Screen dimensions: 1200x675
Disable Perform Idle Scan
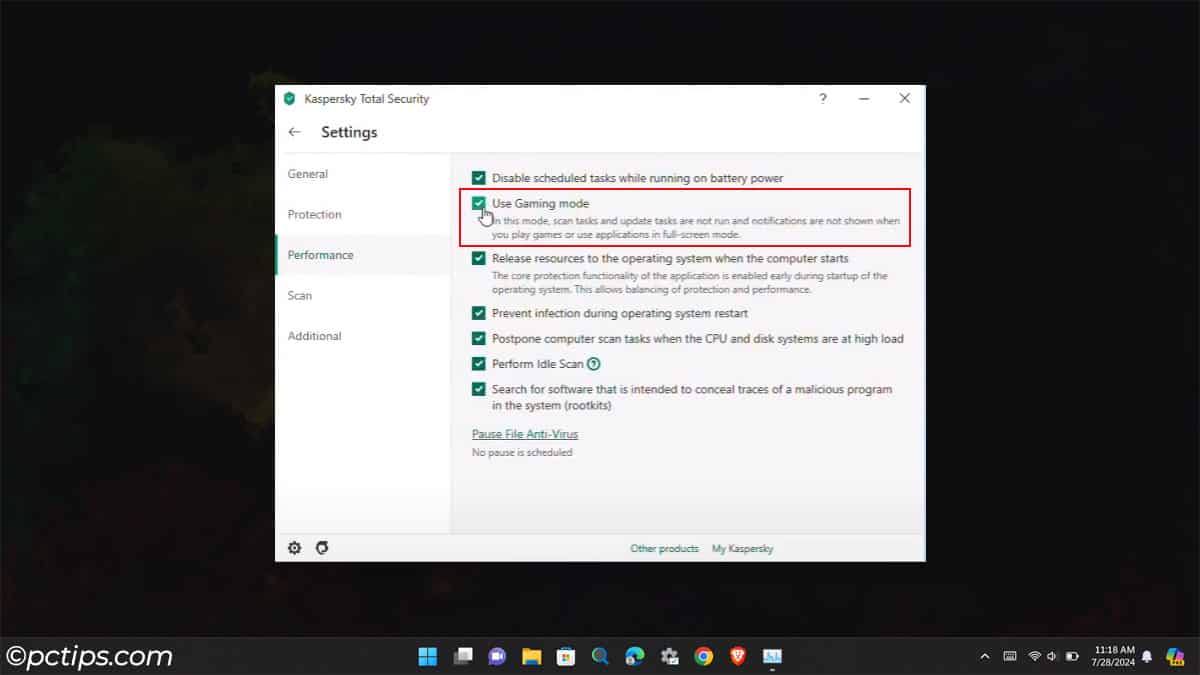479,363
